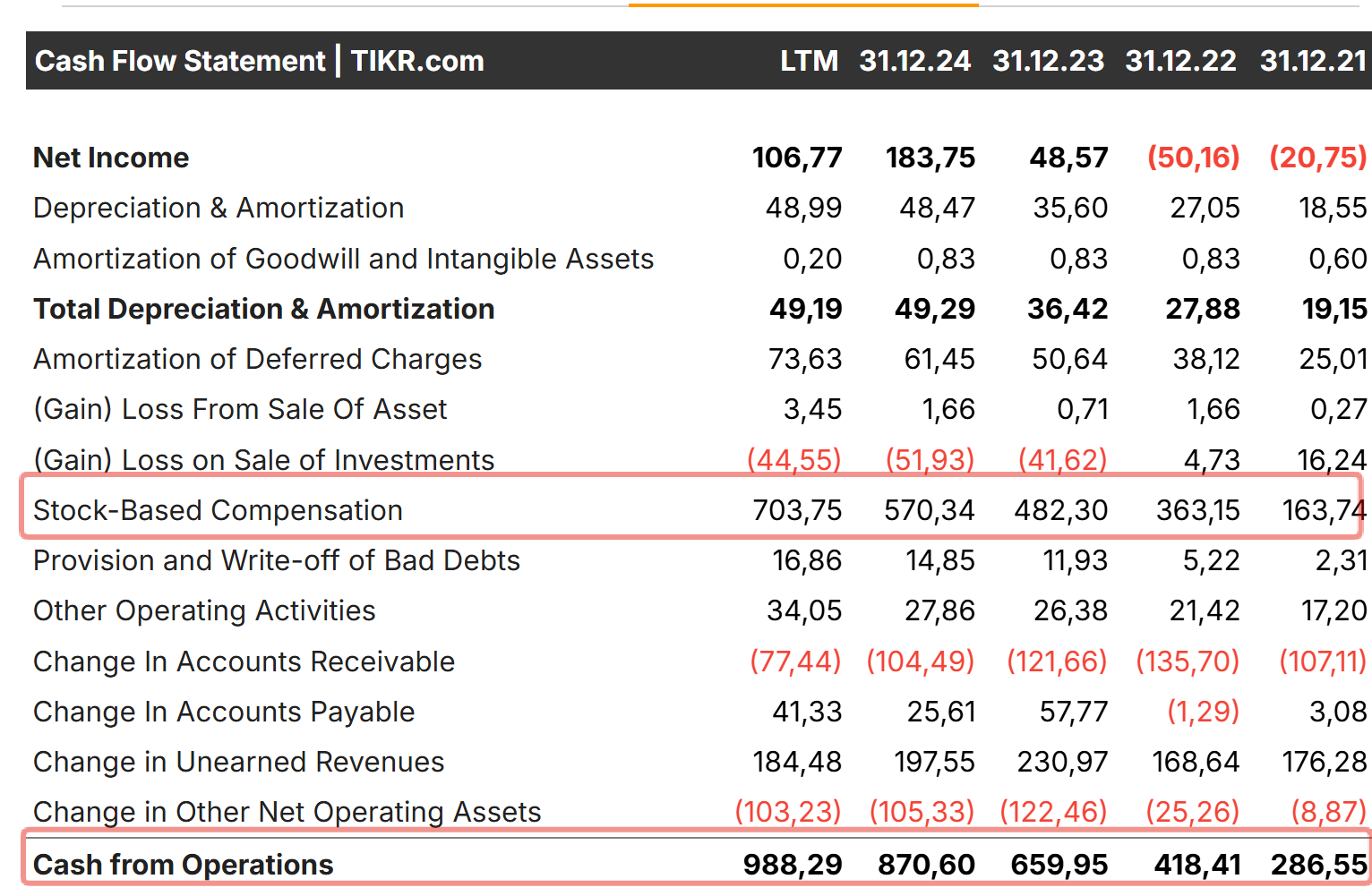Select the 31.12.22 column header
The image size is (1372, 896).
coord(1180,61)
